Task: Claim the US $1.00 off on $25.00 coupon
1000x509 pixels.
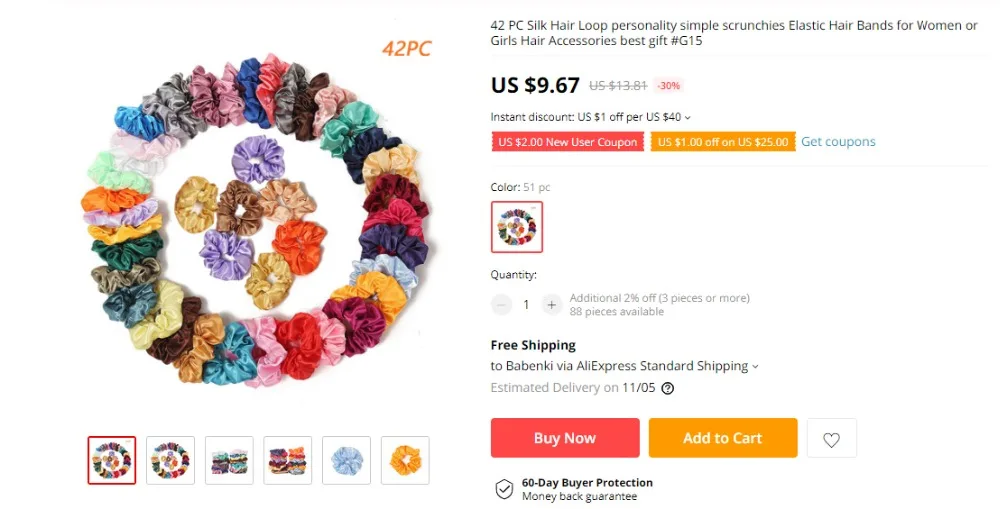Action: [x=723, y=142]
